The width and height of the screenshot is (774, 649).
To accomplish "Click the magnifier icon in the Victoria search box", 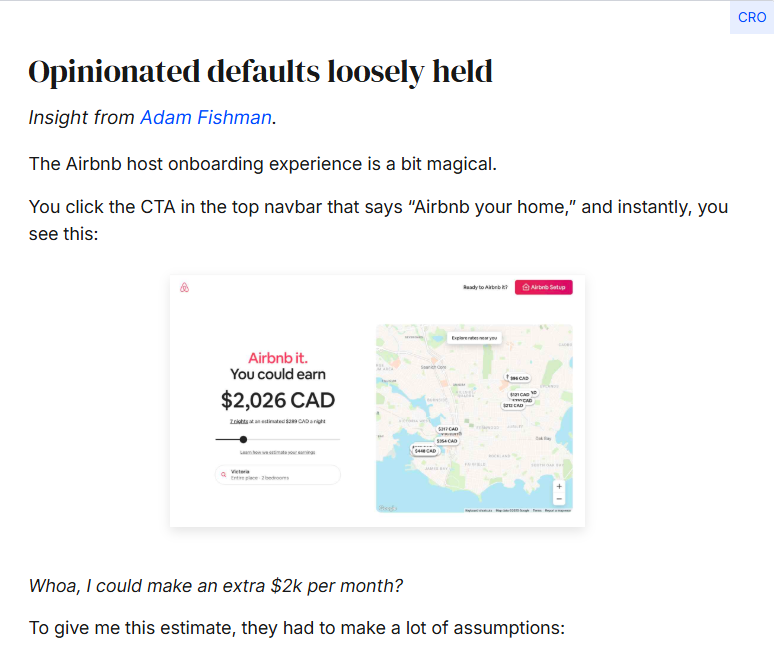I will (x=224, y=475).
